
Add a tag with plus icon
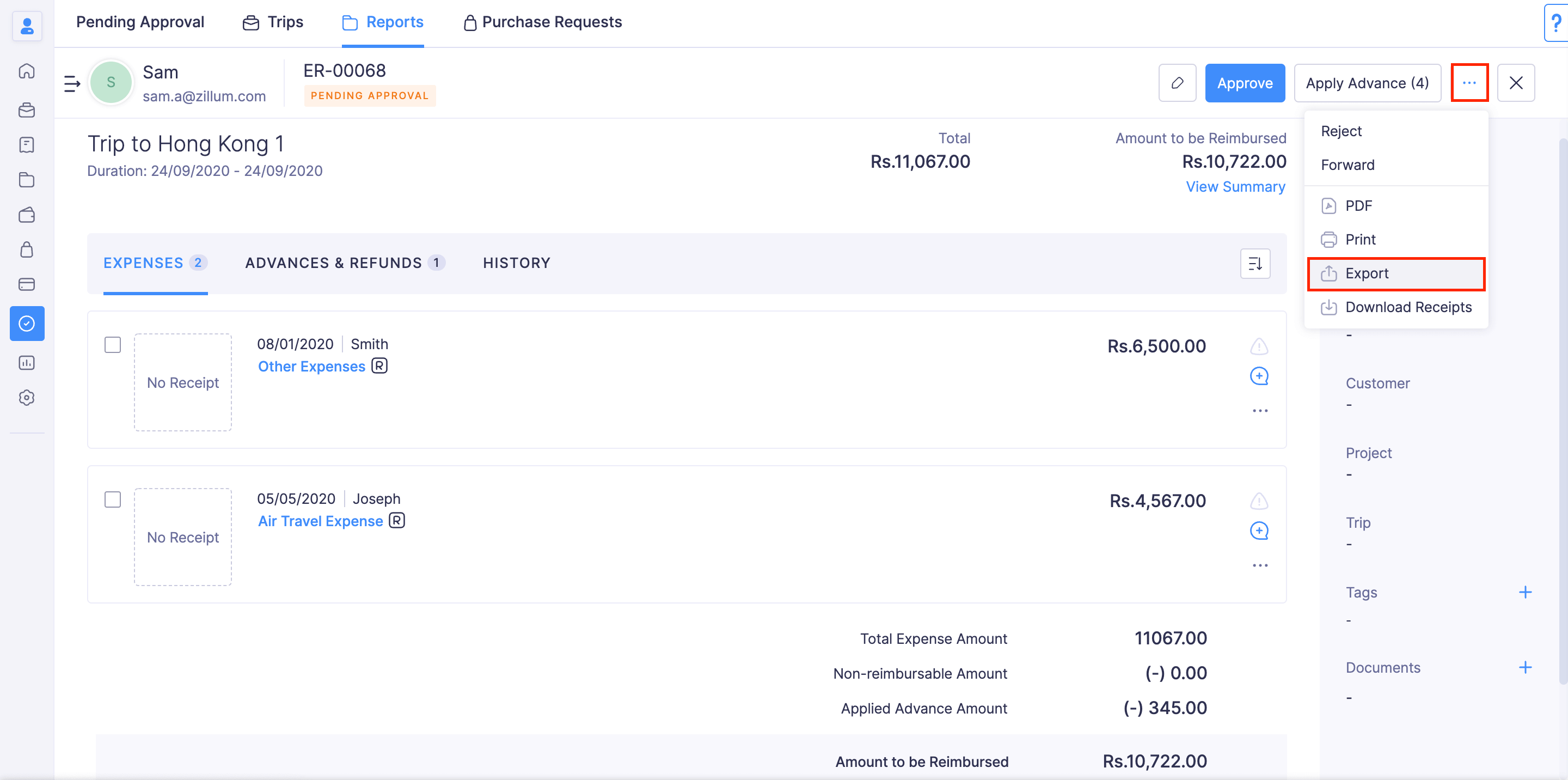pos(1525,593)
